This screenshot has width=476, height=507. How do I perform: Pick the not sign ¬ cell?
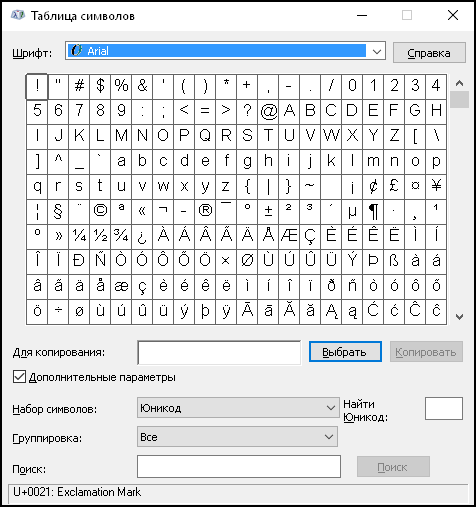(163, 212)
